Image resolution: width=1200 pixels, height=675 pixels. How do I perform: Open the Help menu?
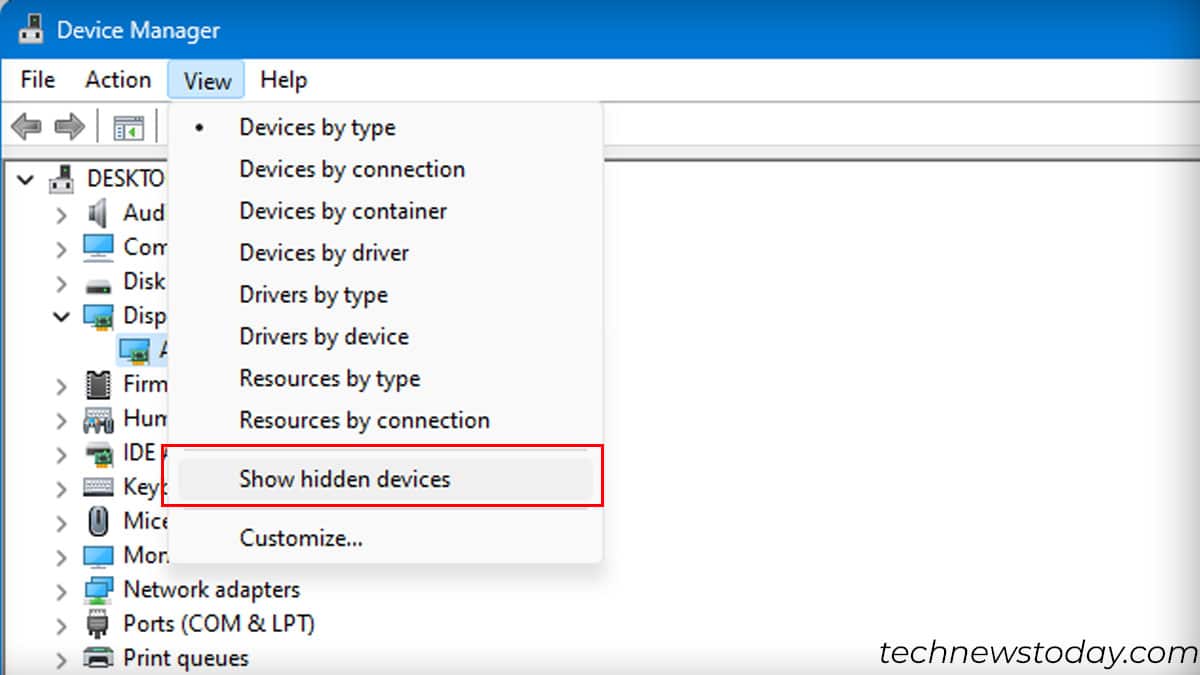(x=283, y=80)
